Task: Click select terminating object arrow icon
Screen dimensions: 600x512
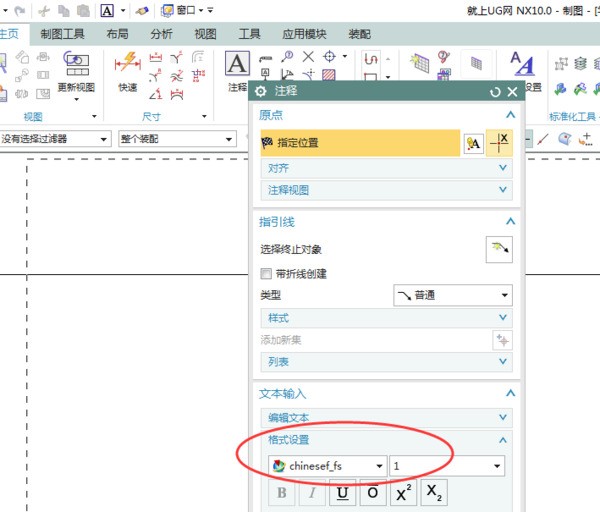Action: (x=498, y=250)
